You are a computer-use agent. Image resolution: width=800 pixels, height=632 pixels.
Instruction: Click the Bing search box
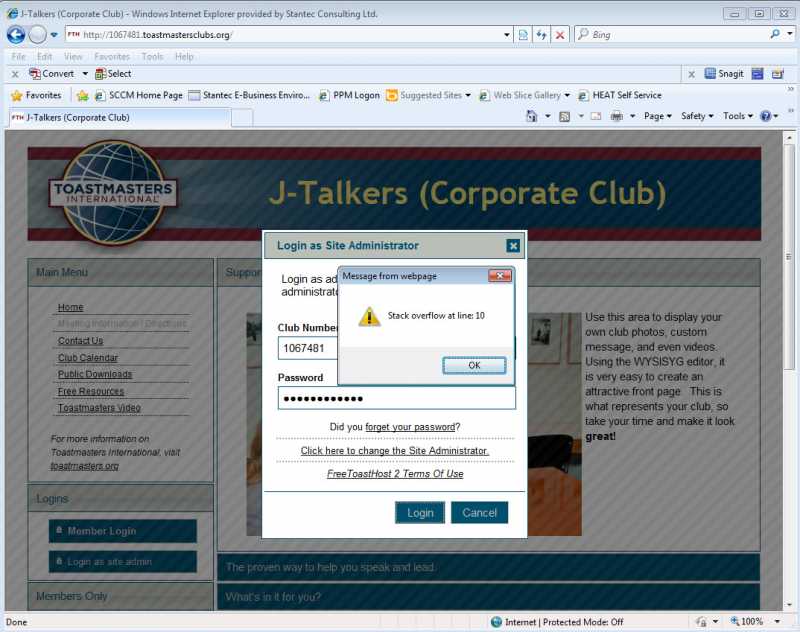point(671,35)
